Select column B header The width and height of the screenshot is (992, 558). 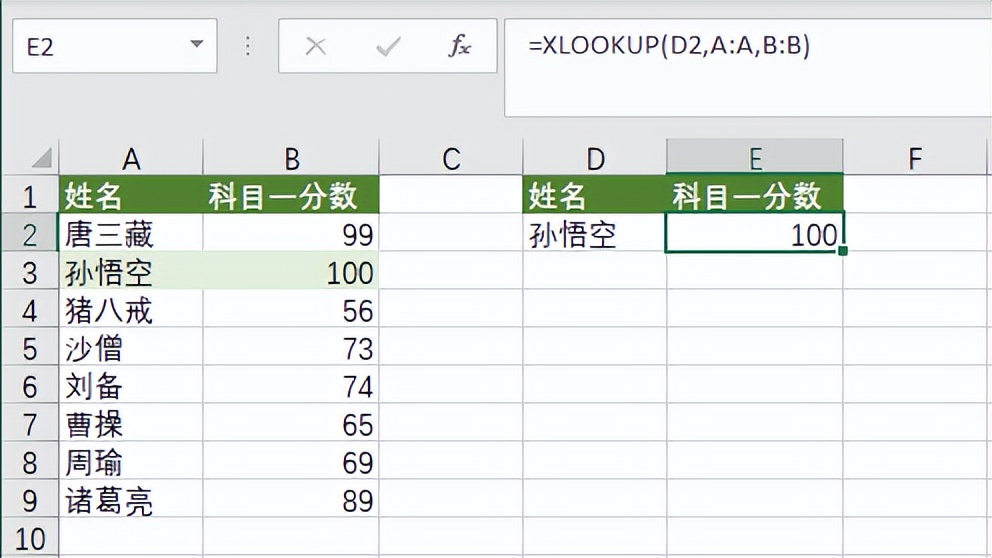[x=291, y=158]
